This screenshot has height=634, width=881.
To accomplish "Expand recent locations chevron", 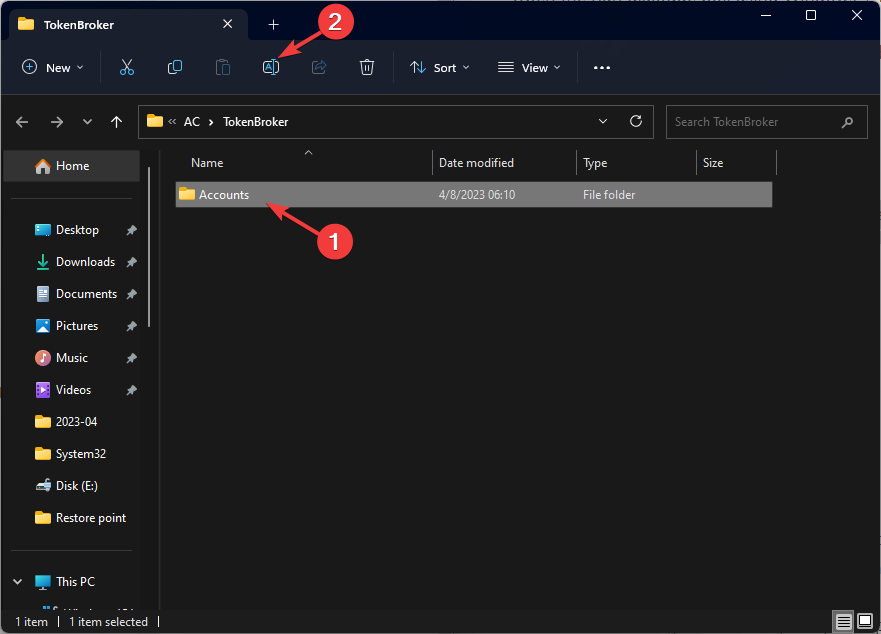I will pos(87,122).
